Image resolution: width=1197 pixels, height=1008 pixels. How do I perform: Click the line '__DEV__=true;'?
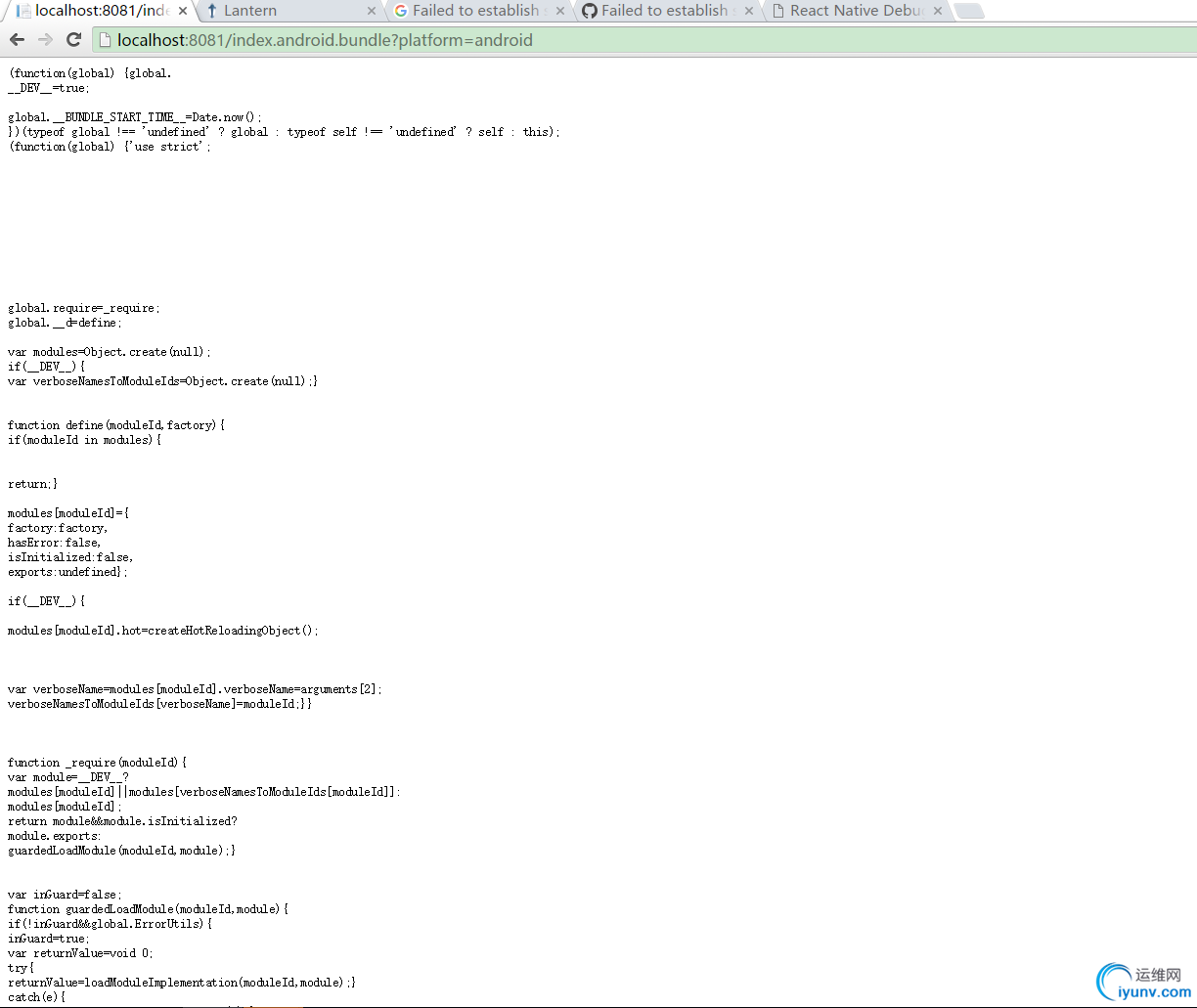coord(49,88)
